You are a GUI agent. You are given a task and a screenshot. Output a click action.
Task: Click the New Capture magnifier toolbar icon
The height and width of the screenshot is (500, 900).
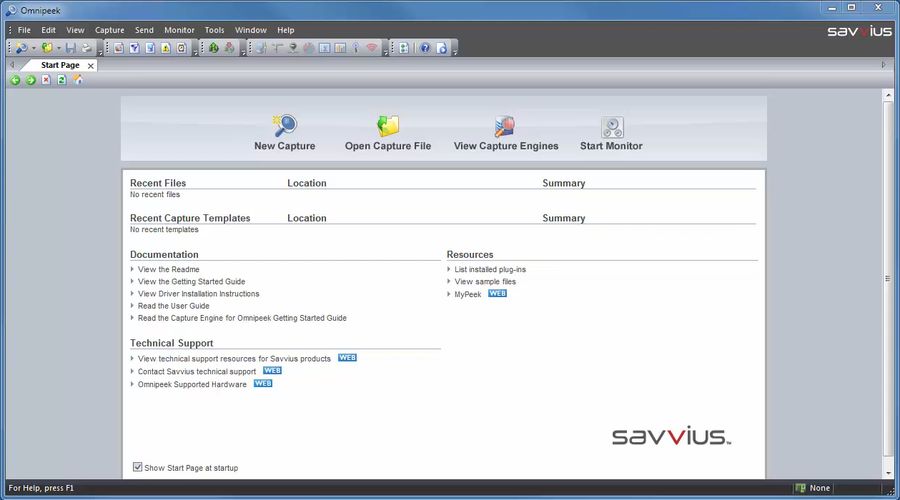coord(21,48)
